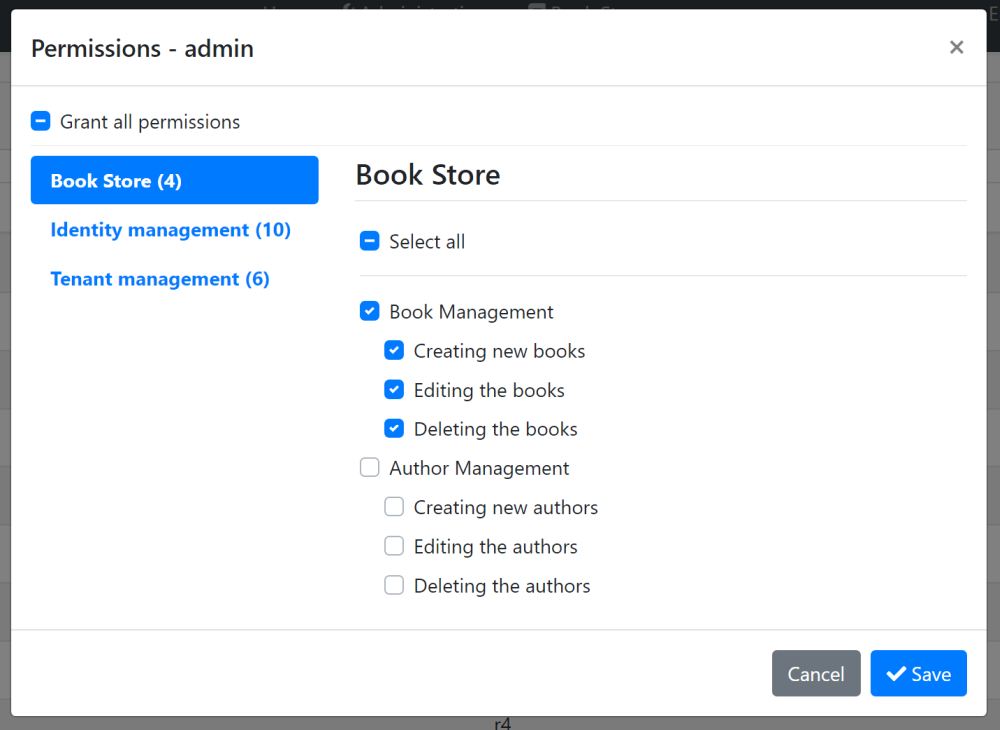Check the Creating new authors permission

pyautogui.click(x=394, y=506)
